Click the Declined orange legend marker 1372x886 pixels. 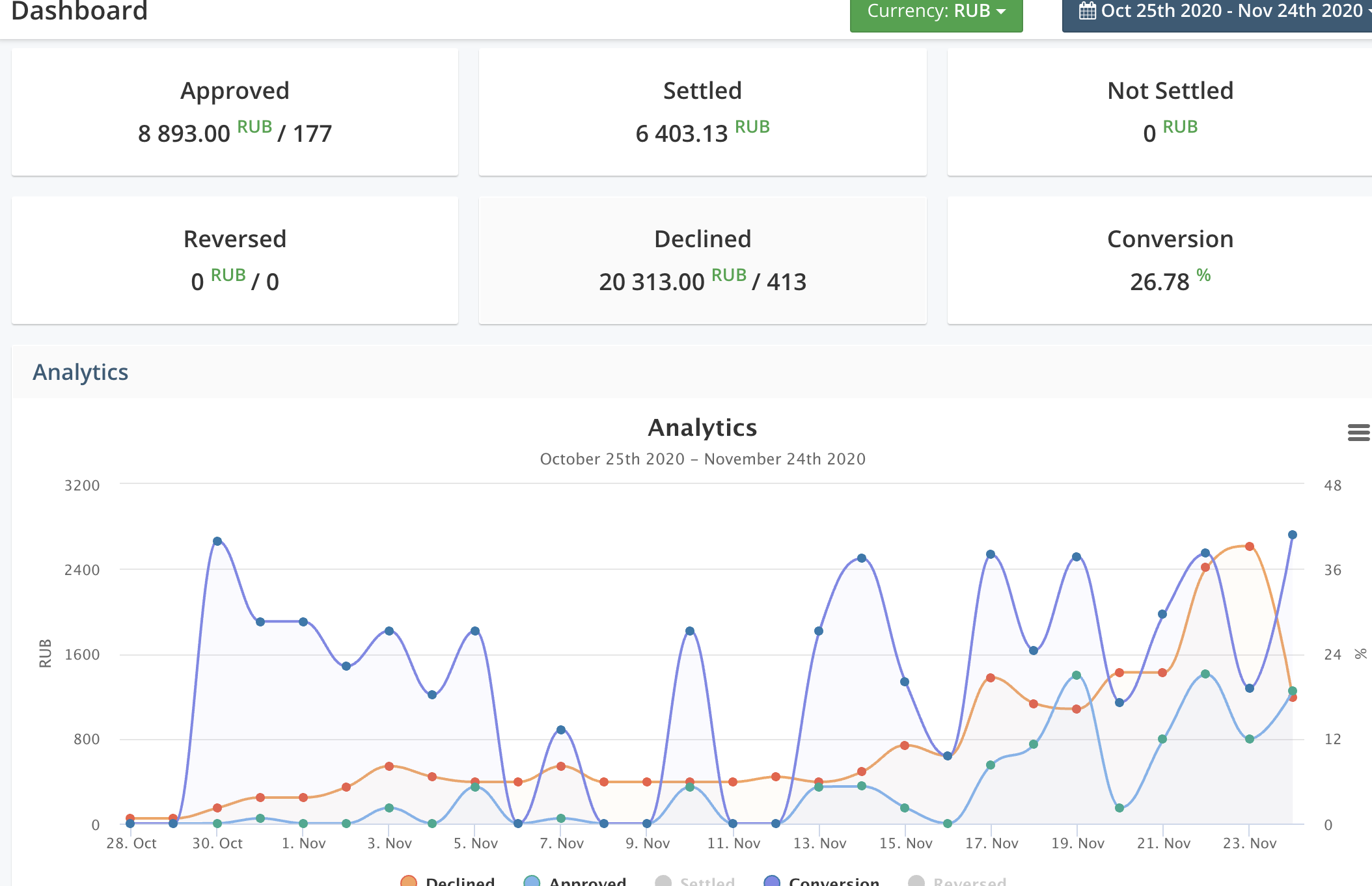pos(409,881)
